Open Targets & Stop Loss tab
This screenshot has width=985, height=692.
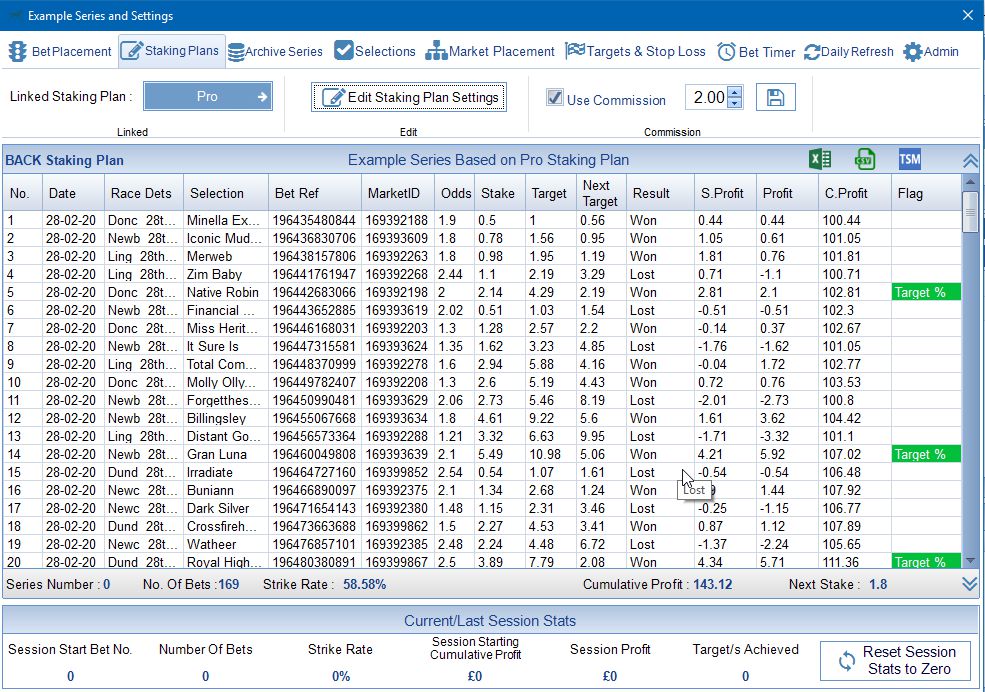tap(635, 51)
